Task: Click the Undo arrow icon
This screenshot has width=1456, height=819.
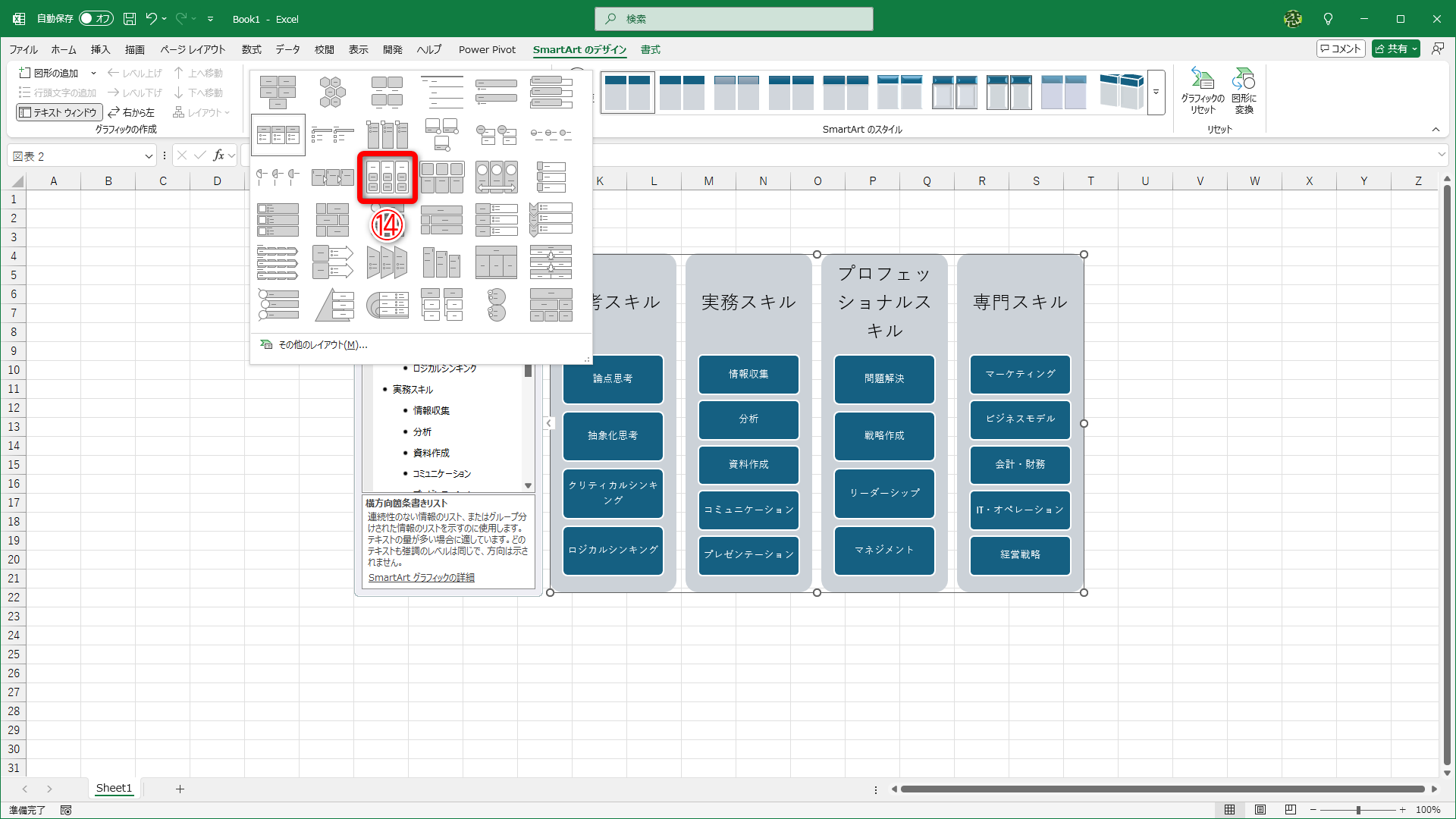Action: coord(151,19)
